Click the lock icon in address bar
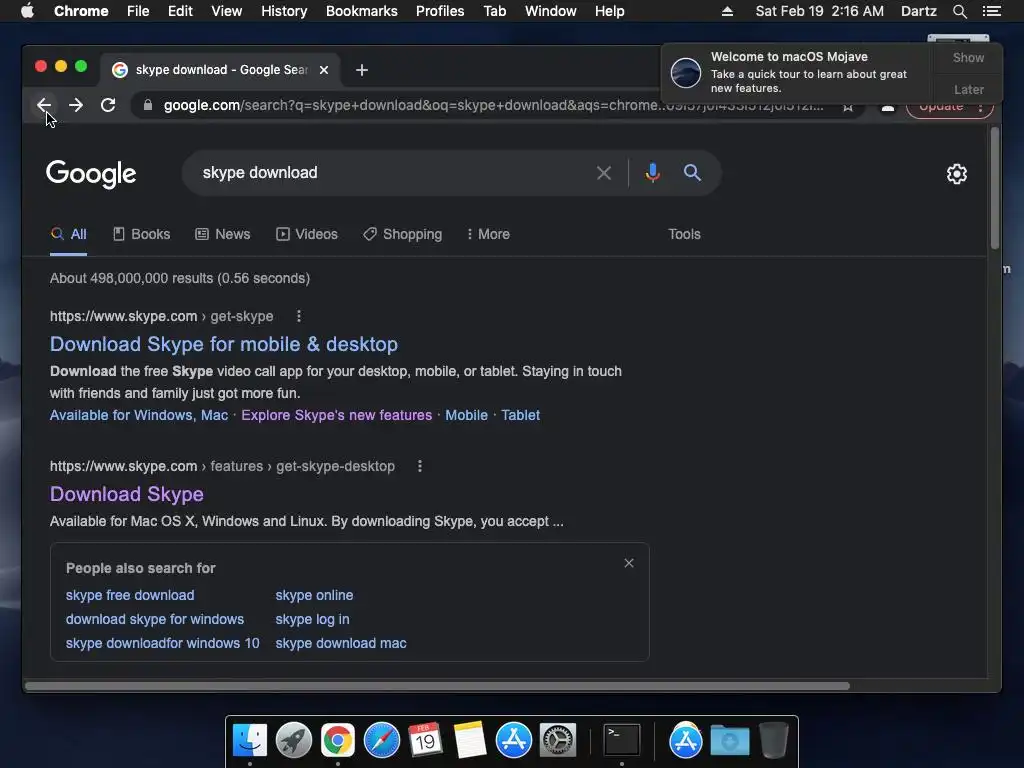The width and height of the screenshot is (1024, 768). click(148, 105)
